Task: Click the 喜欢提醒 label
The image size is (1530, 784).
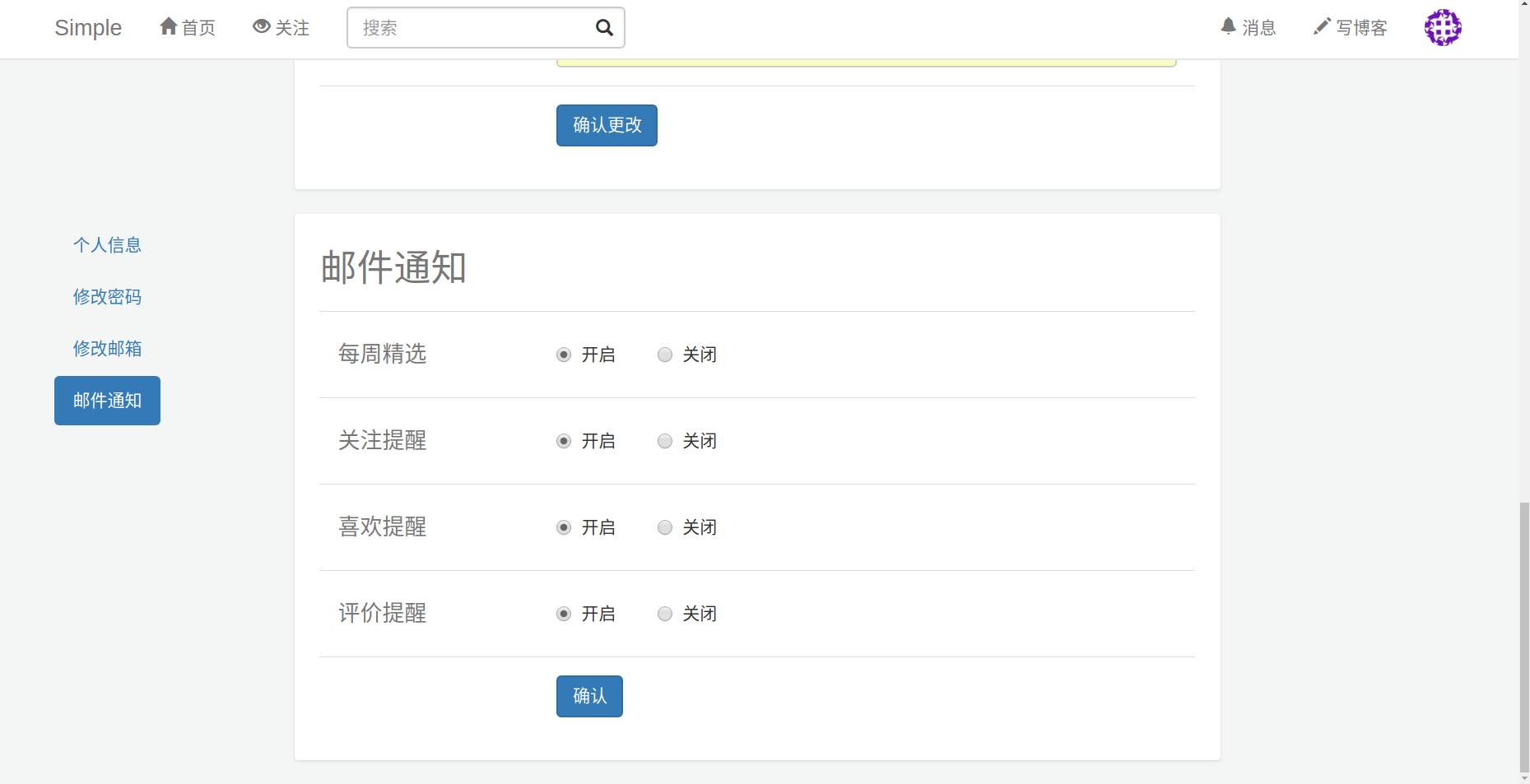Action: [382, 527]
